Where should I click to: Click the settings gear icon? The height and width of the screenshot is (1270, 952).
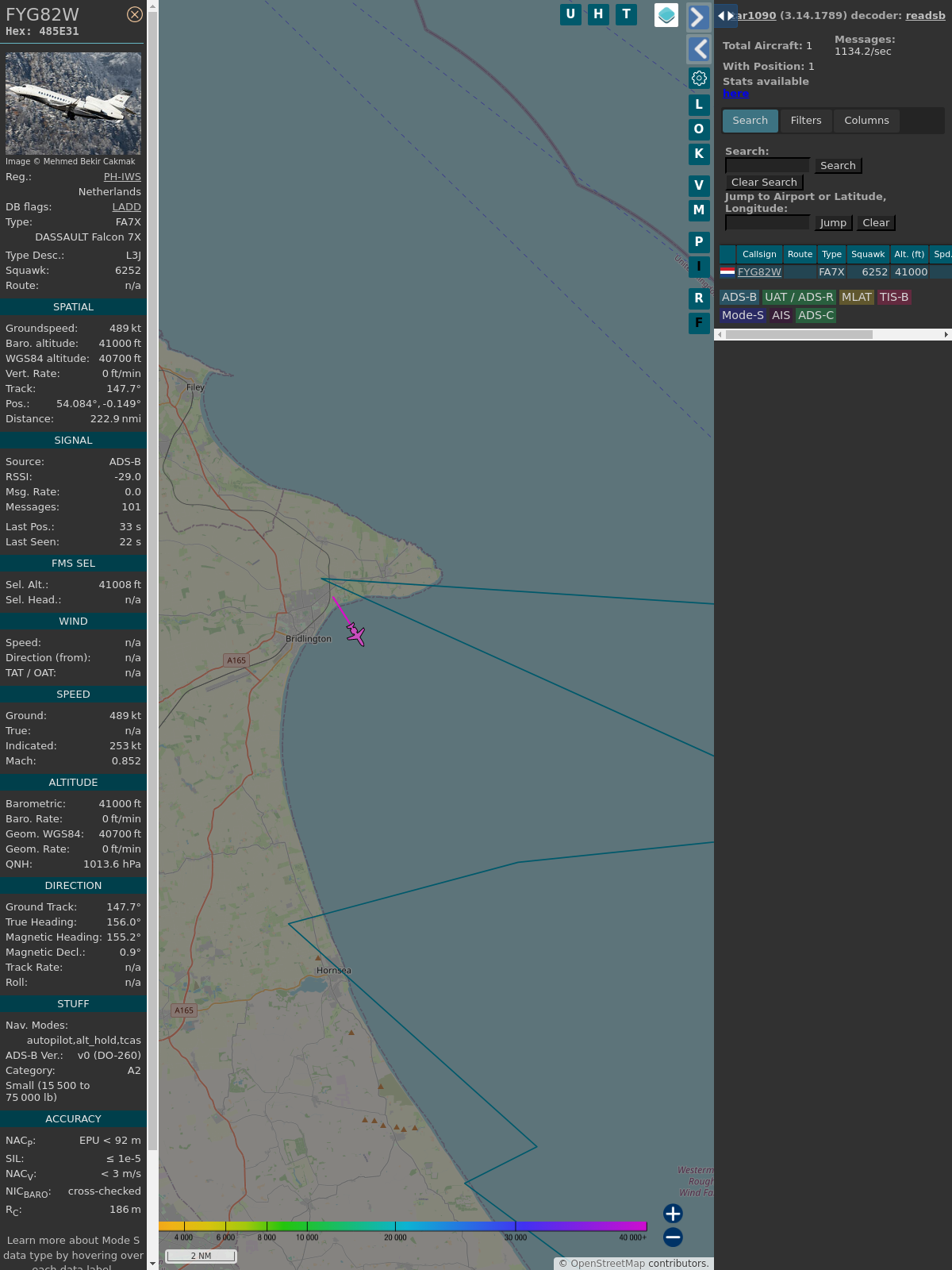click(x=699, y=78)
